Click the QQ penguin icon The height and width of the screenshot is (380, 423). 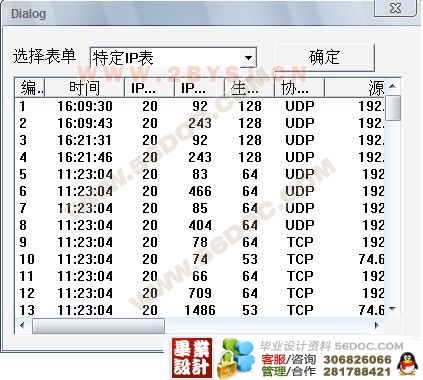[408, 364]
